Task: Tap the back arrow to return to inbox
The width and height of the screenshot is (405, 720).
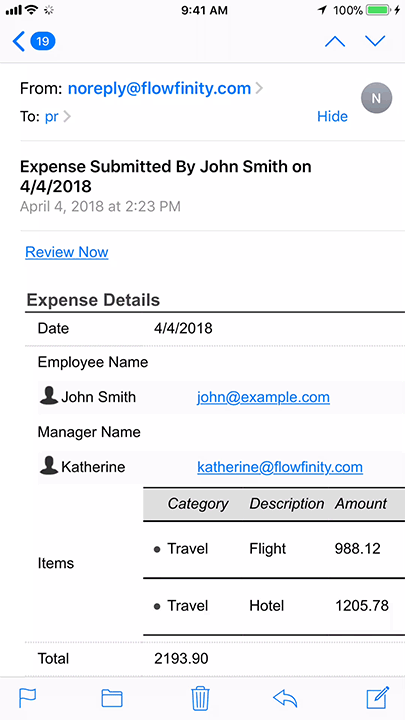Action: click(18, 42)
